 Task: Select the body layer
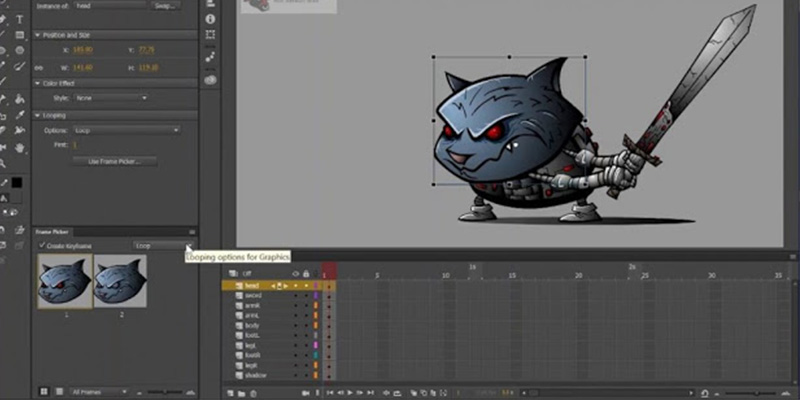252,325
